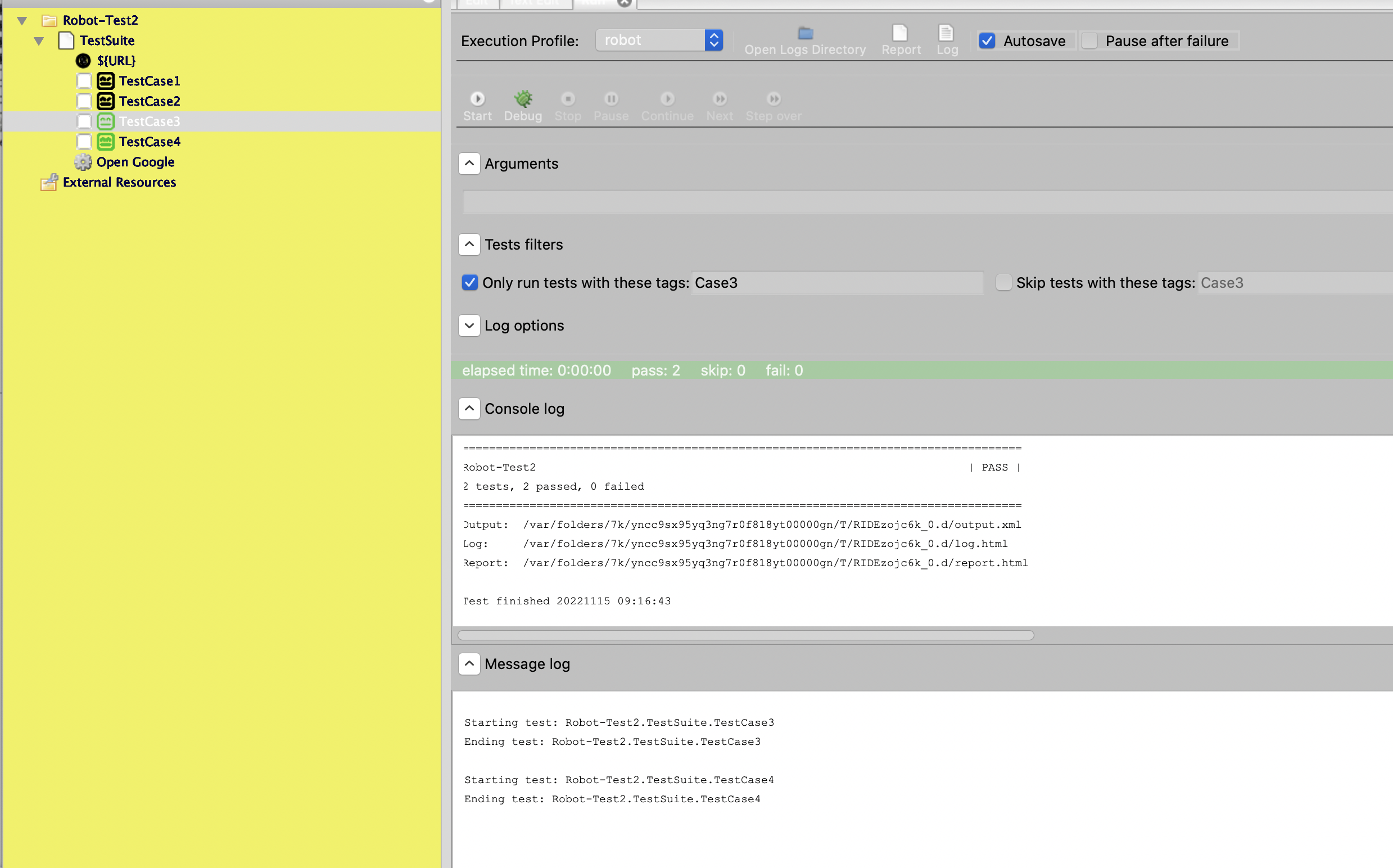Image resolution: width=1393 pixels, height=868 pixels.
Task: Click the TestCase1 robot icon
Action: tap(106, 81)
